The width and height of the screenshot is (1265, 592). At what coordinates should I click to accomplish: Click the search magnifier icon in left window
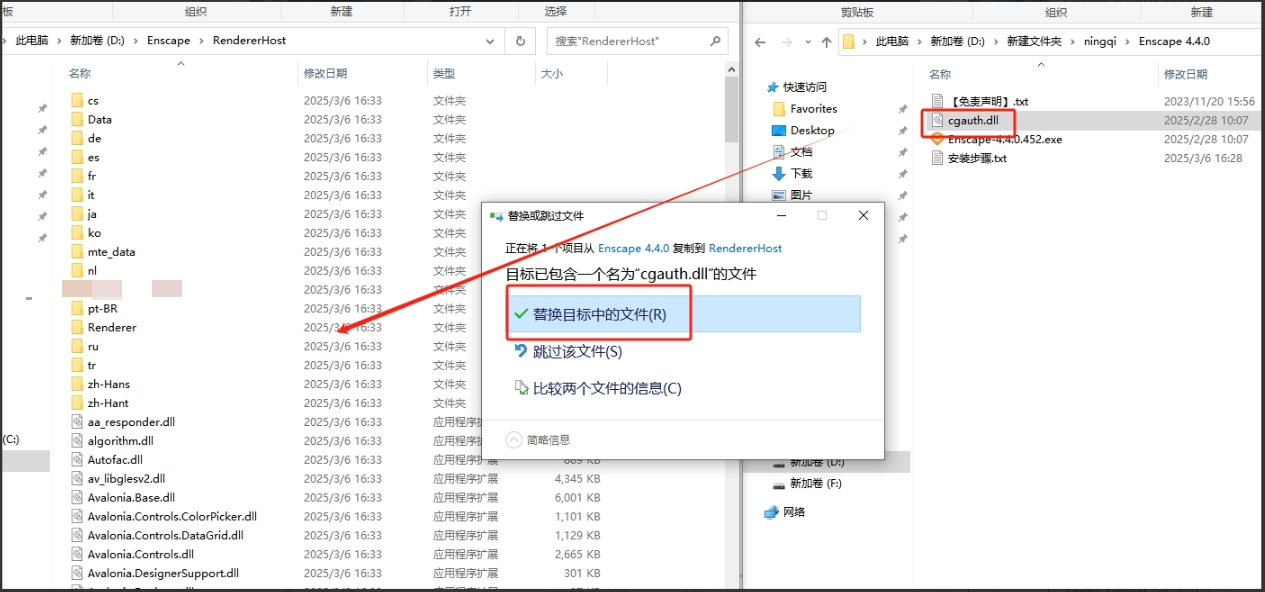coord(715,41)
